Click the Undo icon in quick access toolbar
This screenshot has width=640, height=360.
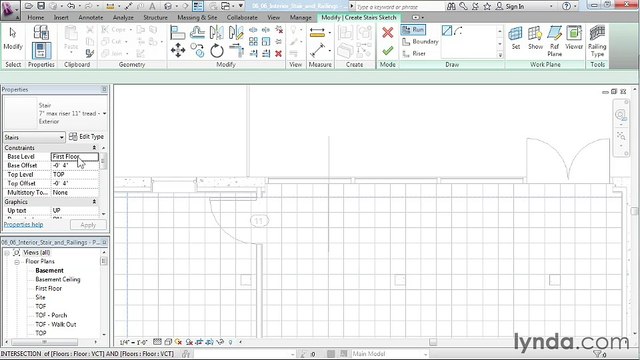pyautogui.click(x=71, y=6)
